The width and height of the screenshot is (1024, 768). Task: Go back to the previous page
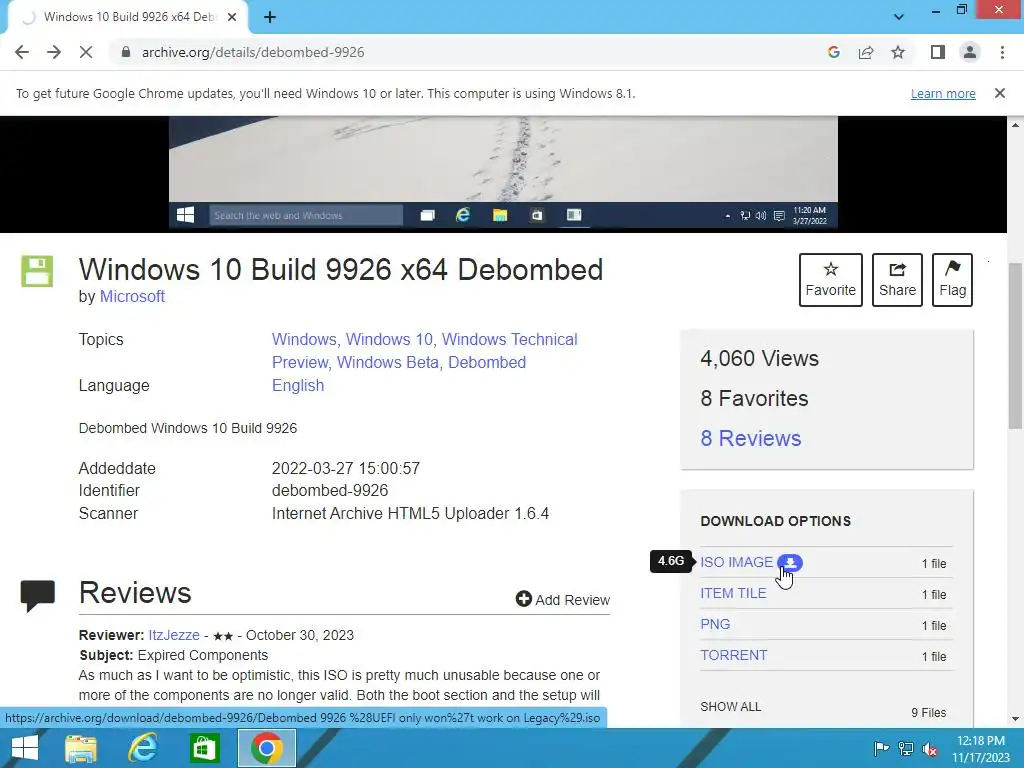point(22,52)
